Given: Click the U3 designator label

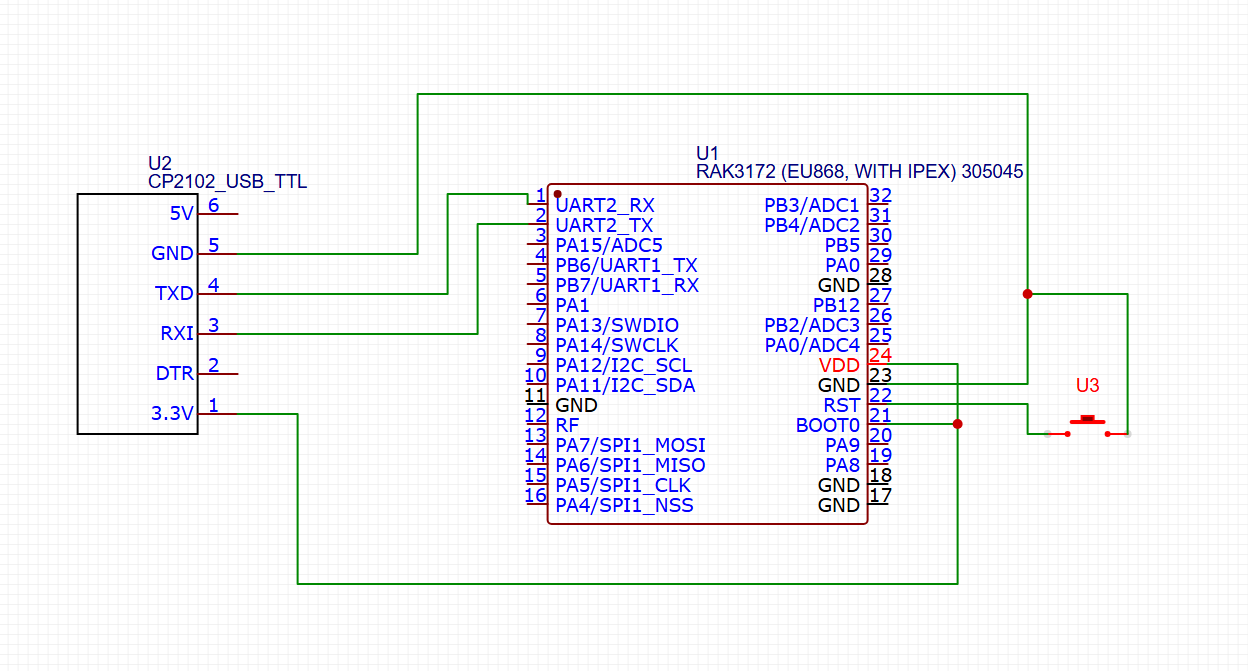Looking at the screenshot, I should 1087,385.
